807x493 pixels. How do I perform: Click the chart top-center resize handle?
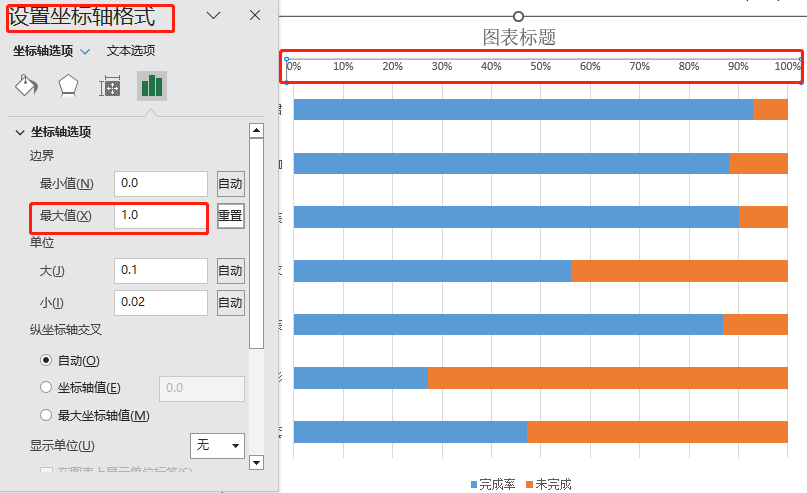point(518,16)
